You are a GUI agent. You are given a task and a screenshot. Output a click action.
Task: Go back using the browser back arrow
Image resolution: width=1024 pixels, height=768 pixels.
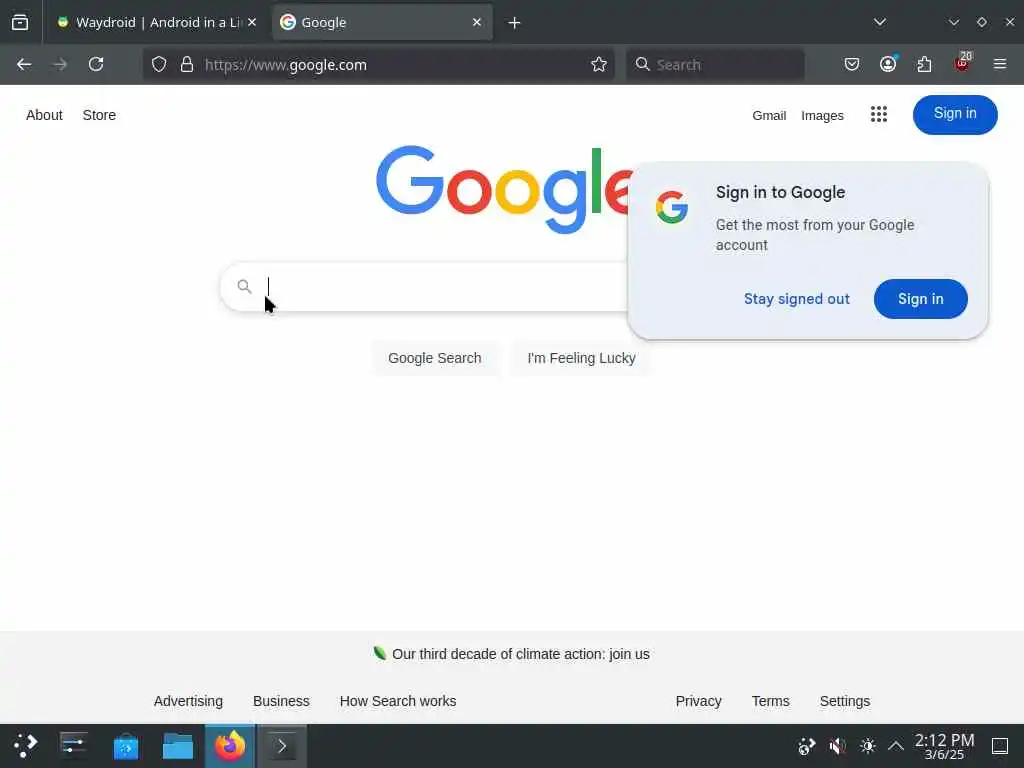(24, 64)
